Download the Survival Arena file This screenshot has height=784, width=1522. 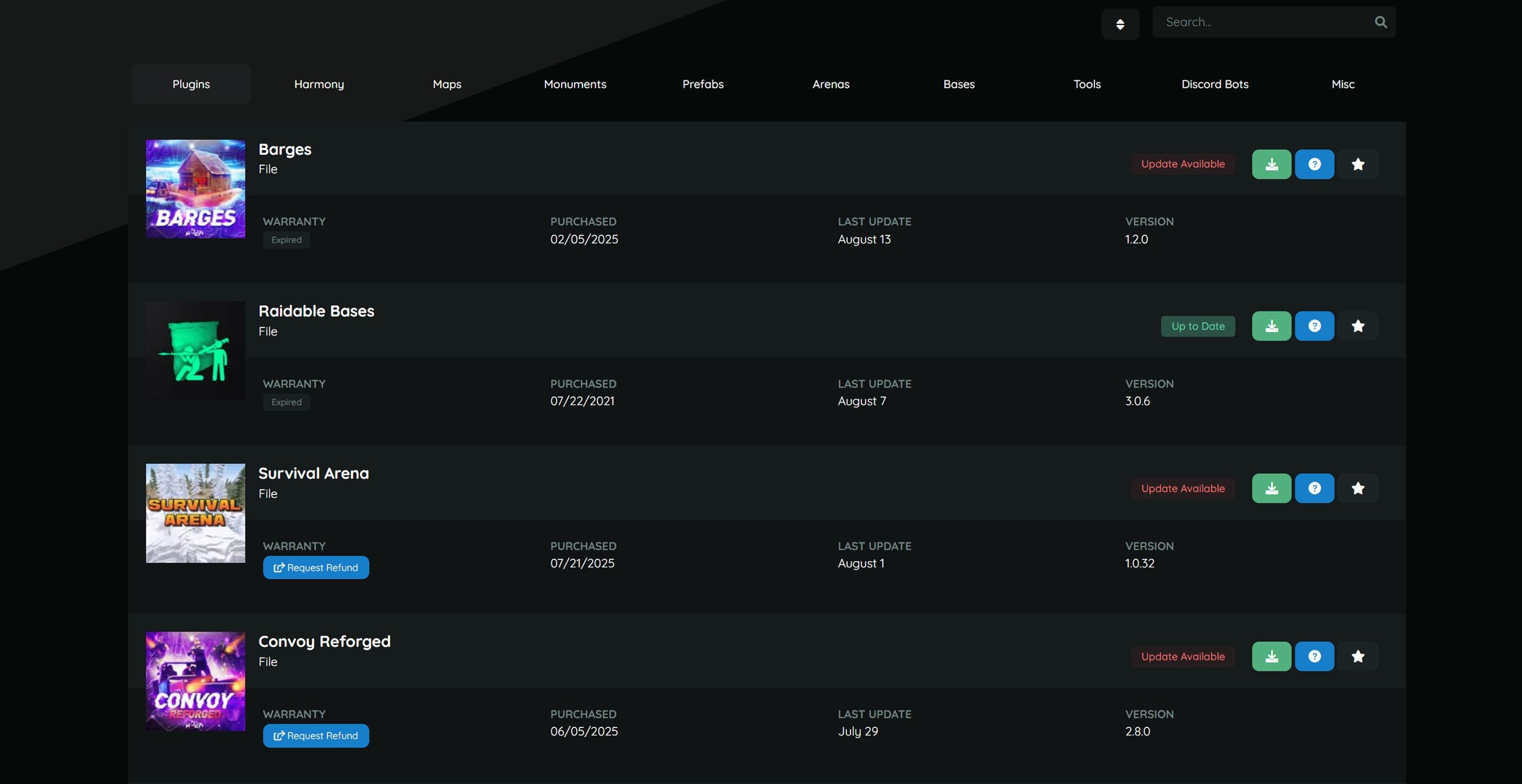[x=1271, y=489]
